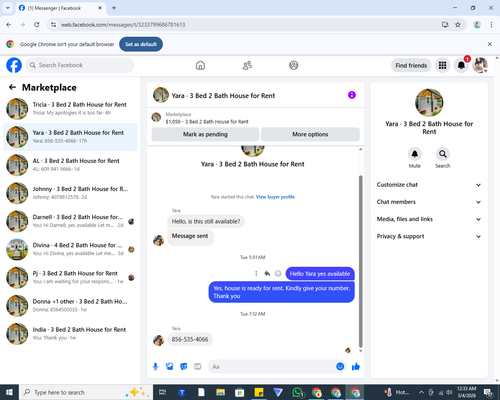Open Donna +1 other conversation

tap(70, 306)
